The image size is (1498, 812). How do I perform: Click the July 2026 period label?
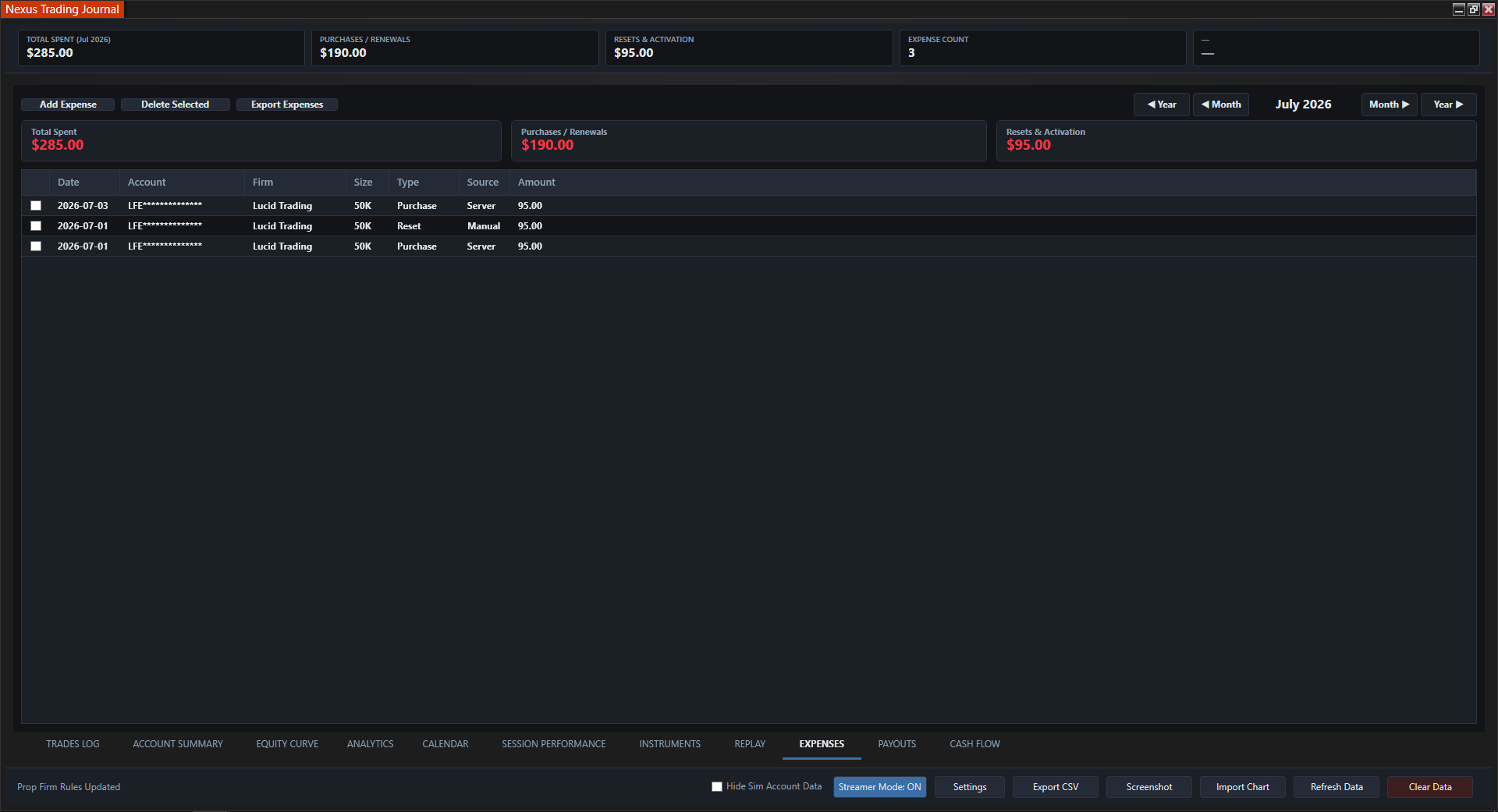coord(1303,105)
